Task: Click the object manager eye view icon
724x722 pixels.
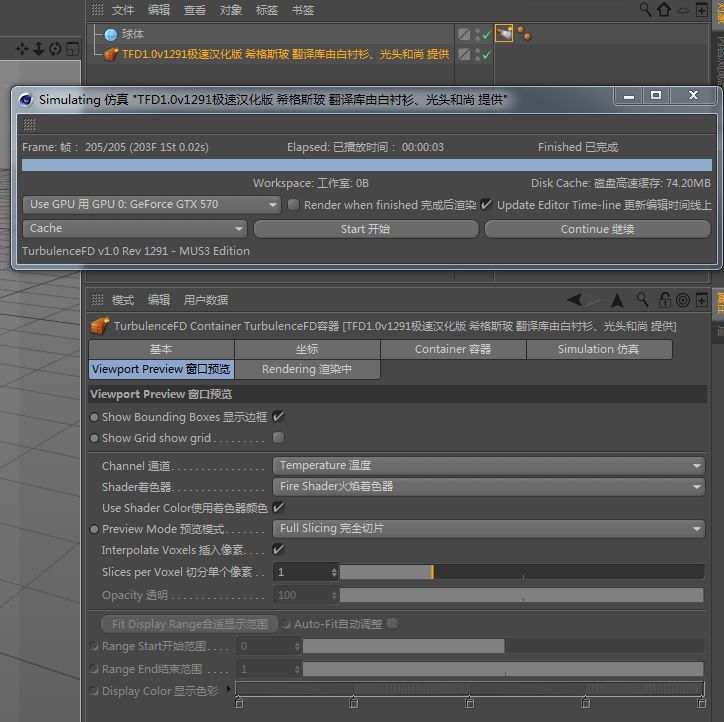Action: pos(683,10)
